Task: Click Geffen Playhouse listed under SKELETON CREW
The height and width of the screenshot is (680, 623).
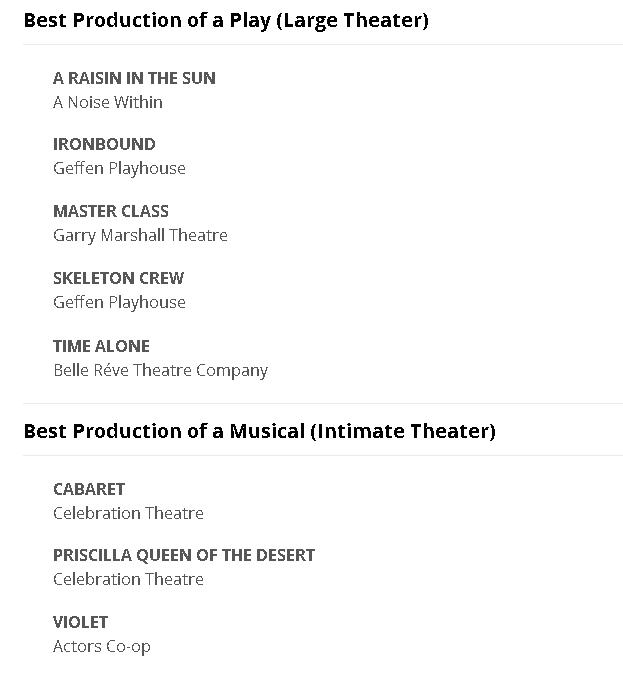Action: [x=119, y=302]
